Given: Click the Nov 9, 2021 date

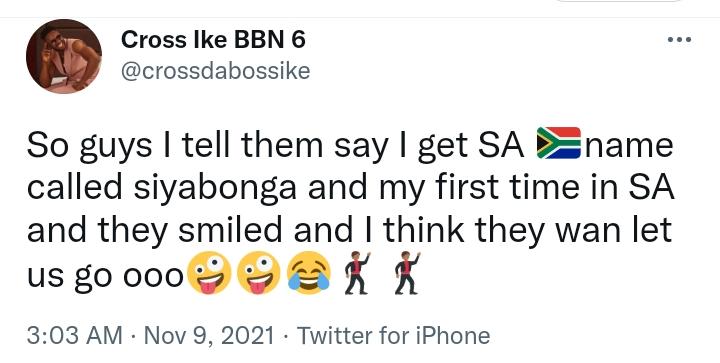Looking at the screenshot, I should 209,335.
